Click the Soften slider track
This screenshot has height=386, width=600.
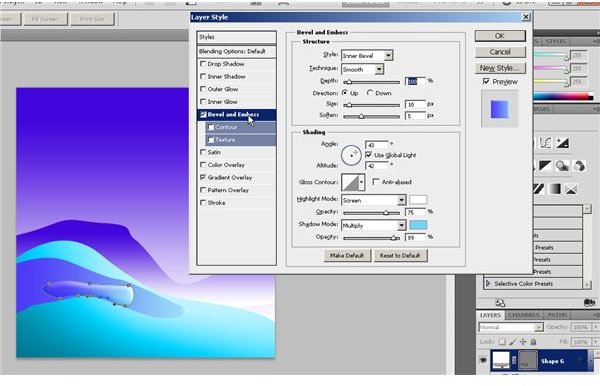372,116
